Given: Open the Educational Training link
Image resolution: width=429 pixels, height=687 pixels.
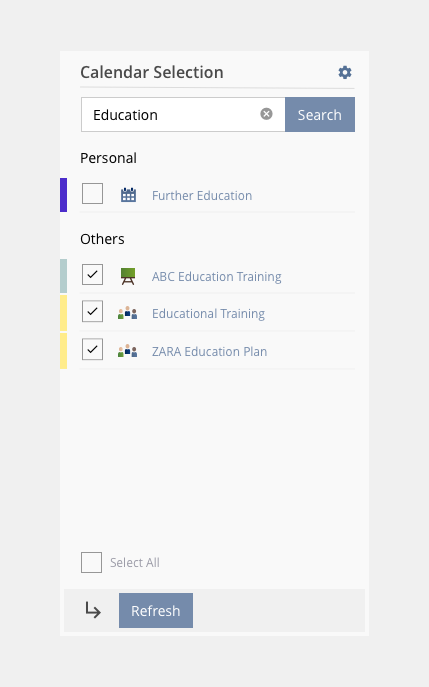Looking at the screenshot, I should (209, 314).
